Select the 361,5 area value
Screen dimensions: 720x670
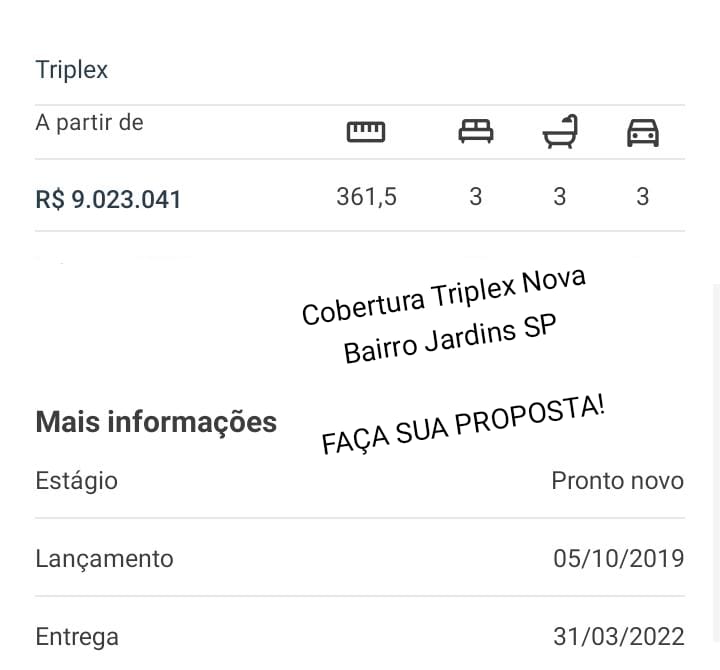click(366, 197)
